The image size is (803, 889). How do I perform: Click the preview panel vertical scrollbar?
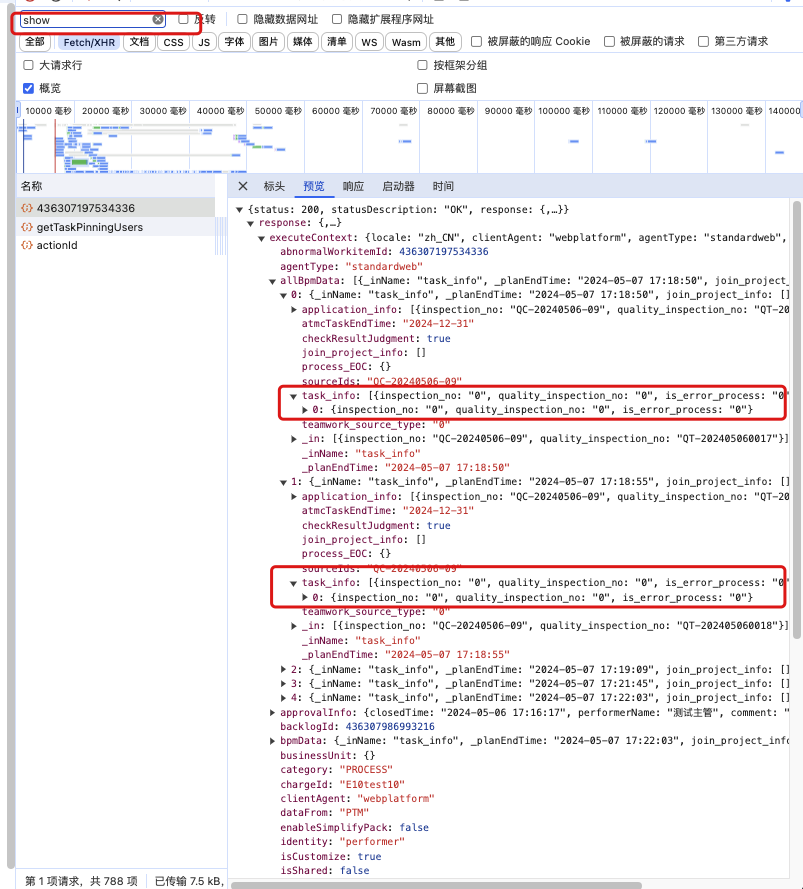click(x=797, y=420)
